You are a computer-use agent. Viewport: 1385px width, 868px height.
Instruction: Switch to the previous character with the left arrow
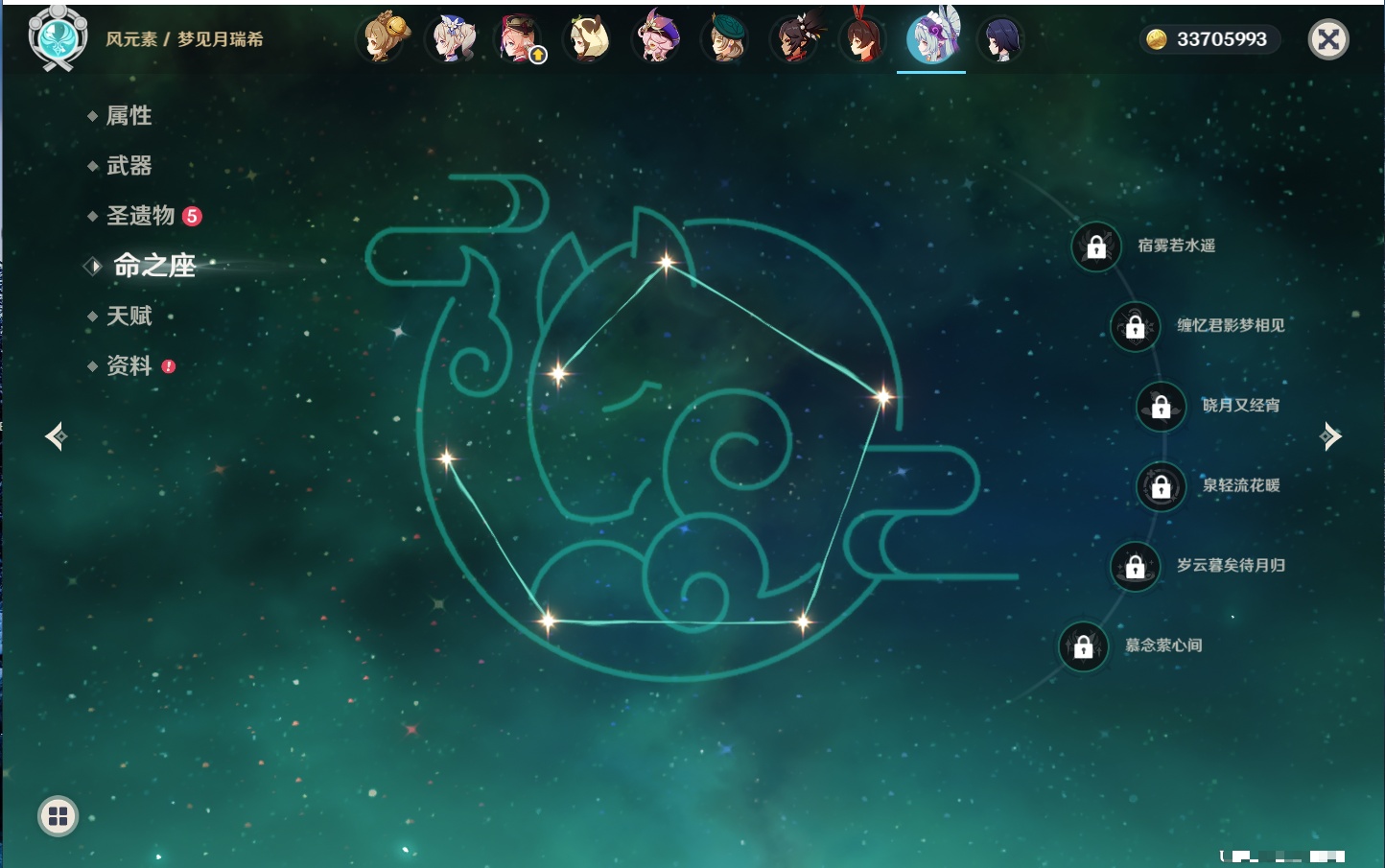[x=57, y=436]
